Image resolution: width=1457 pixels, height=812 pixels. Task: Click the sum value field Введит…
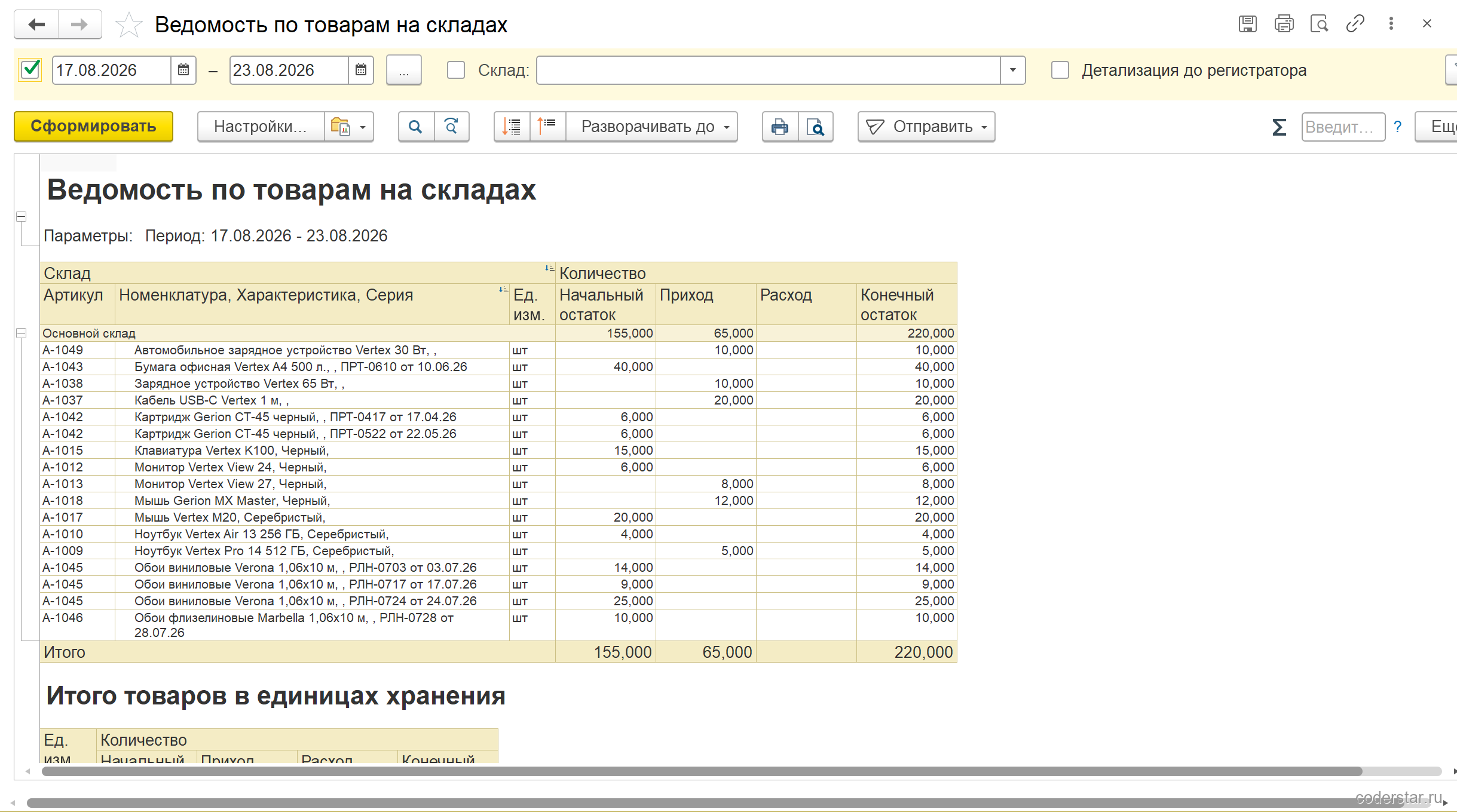(1343, 127)
